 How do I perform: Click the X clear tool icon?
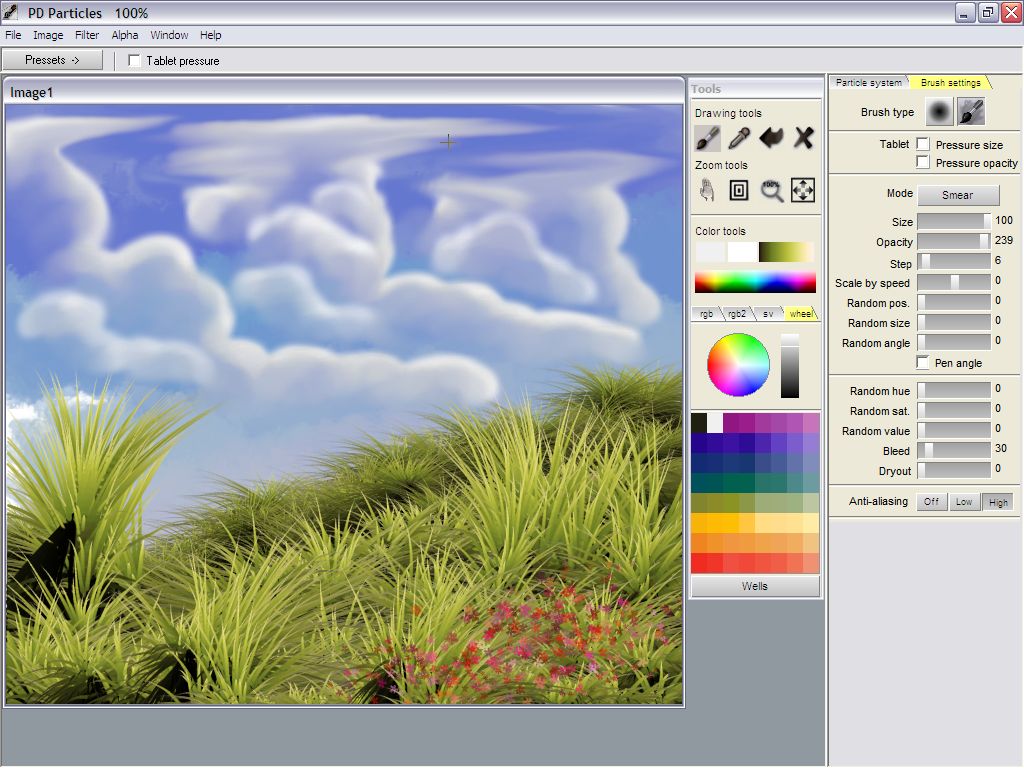click(803, 138)
